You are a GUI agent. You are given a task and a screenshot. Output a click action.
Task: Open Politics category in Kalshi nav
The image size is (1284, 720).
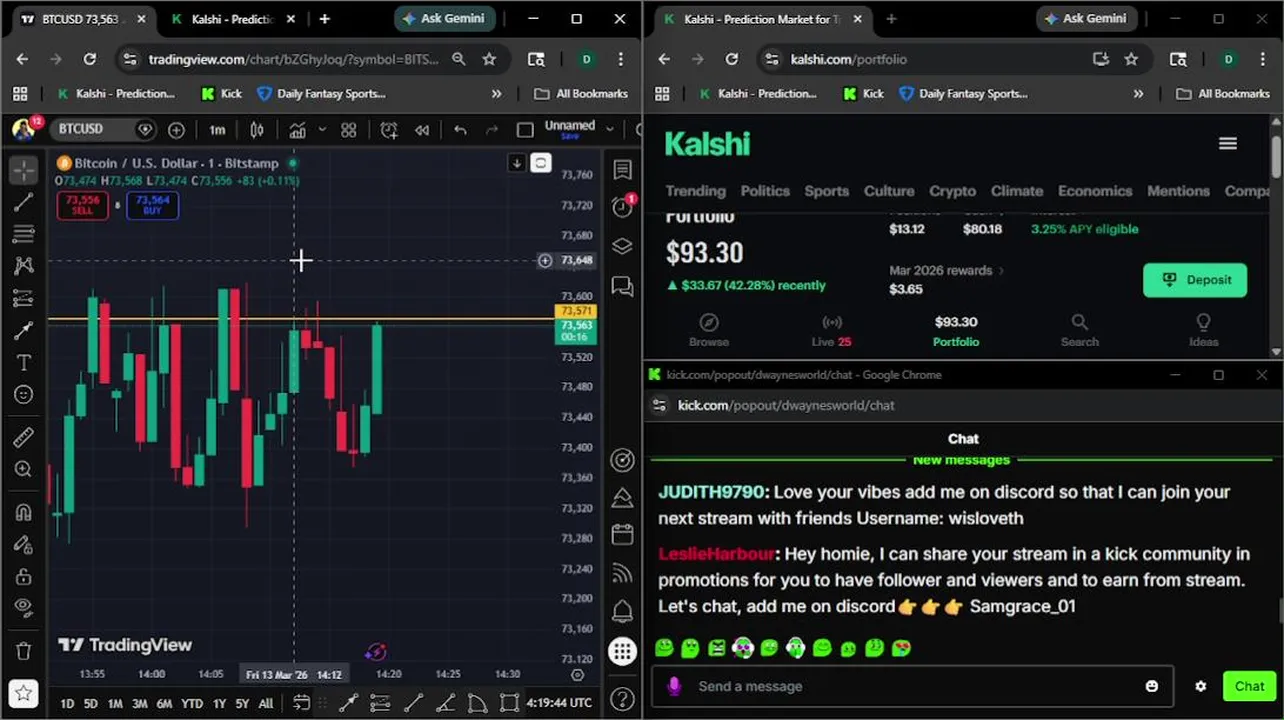[765, 191]
